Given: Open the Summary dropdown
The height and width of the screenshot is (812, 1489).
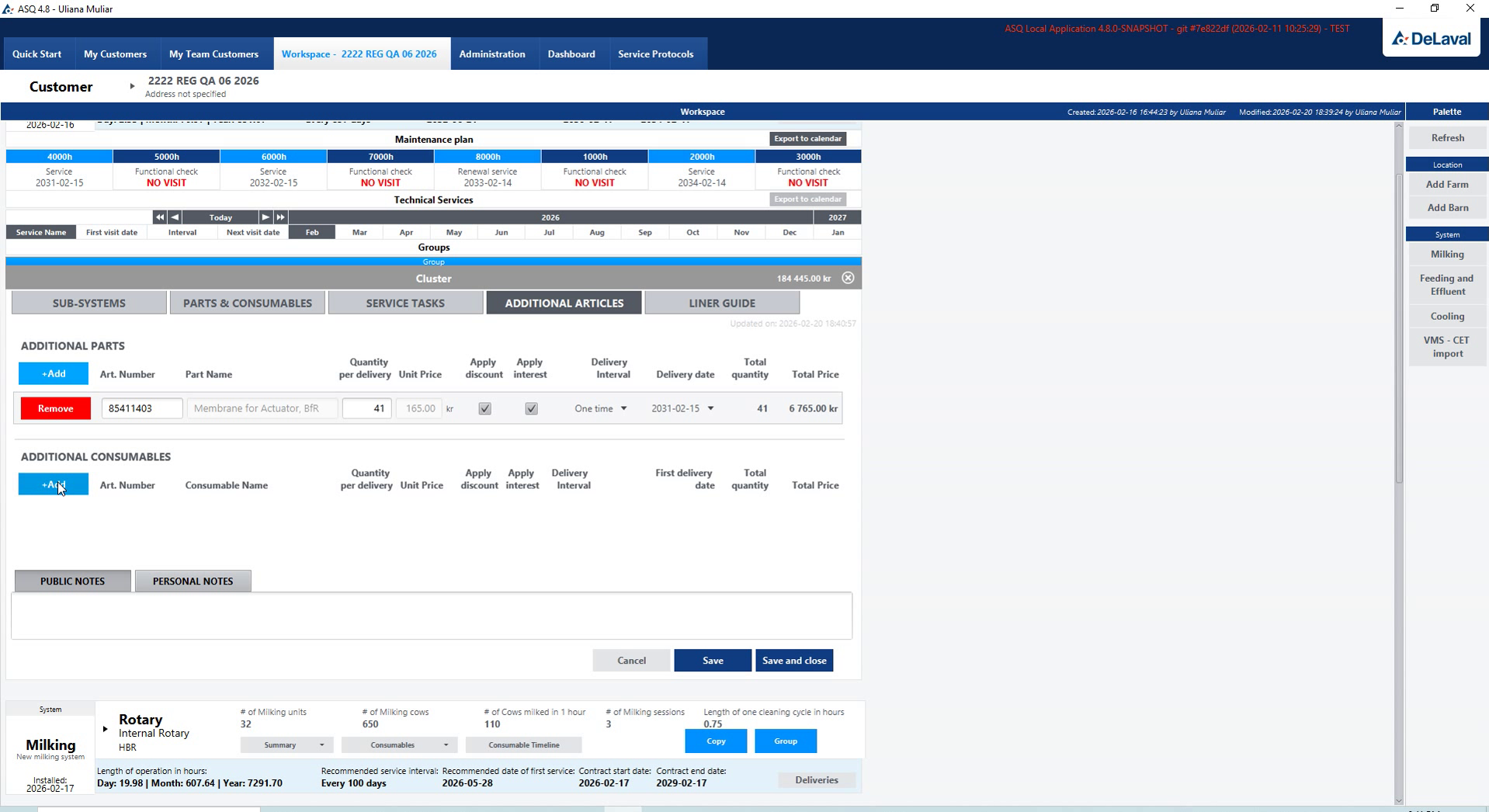Looking at the screenshot, I should pos(286,744).
